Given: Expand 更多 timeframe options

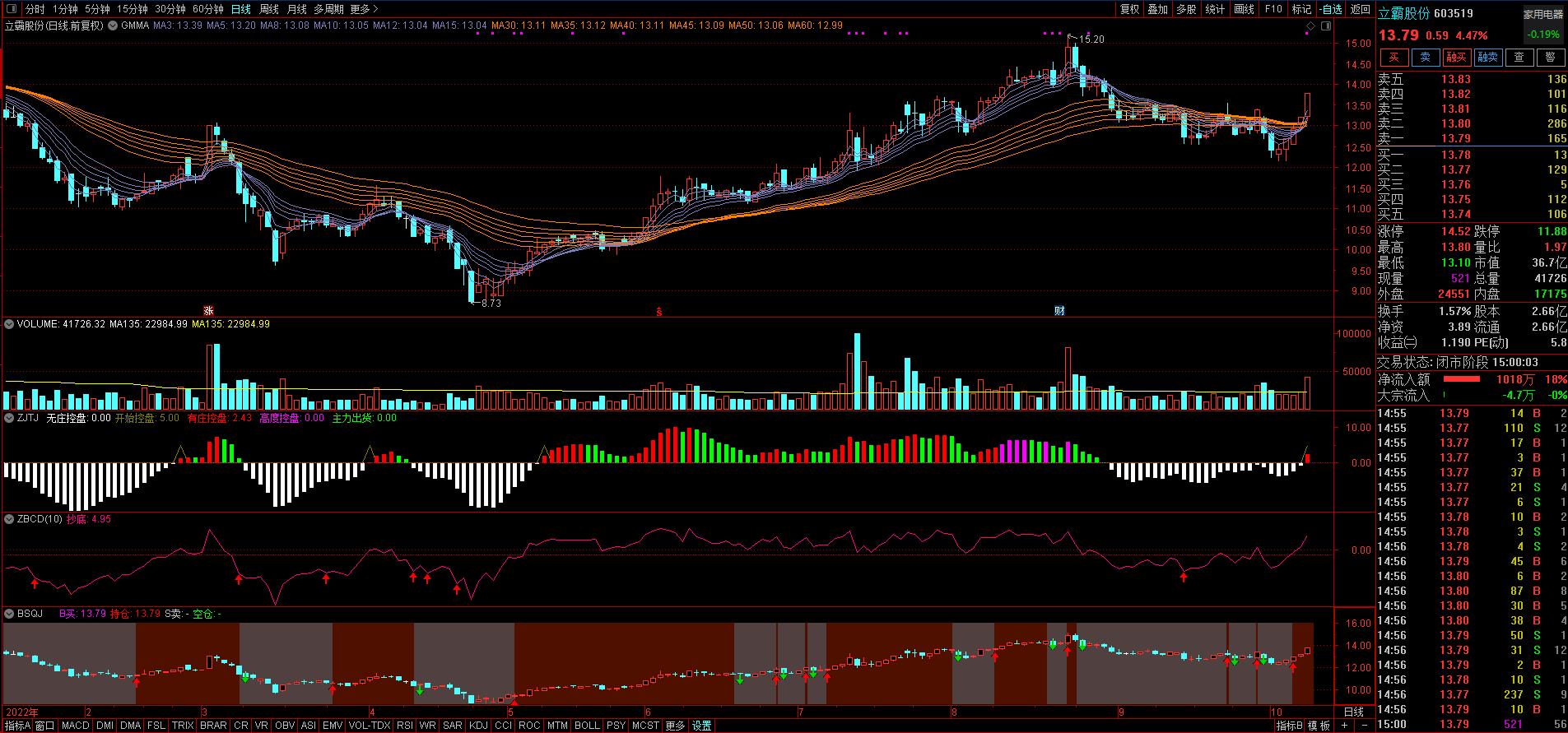Looking at the screenshot, I should click(364, 9).
